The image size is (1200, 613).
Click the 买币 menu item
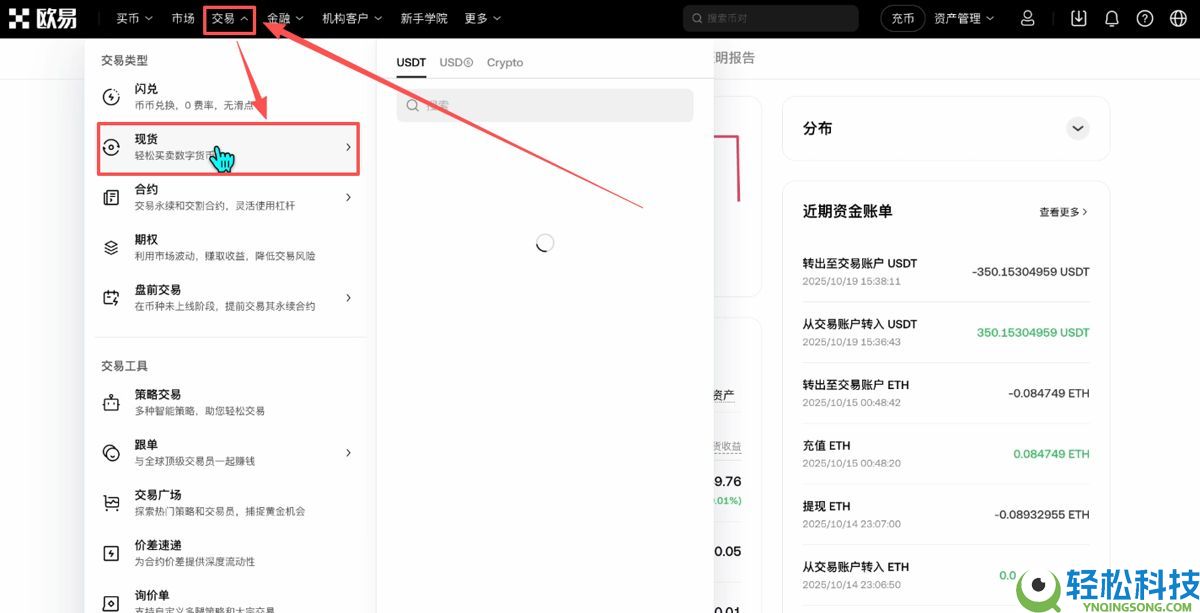point(131,17)
